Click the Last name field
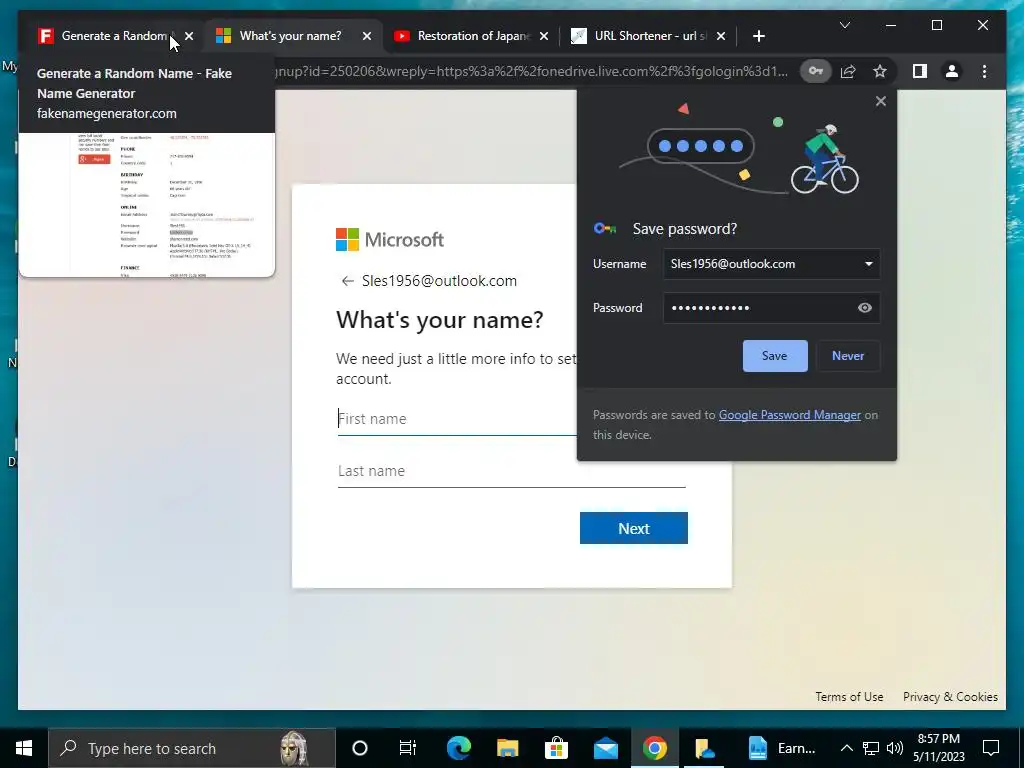1024x768 pixels. tap(511, 471)
